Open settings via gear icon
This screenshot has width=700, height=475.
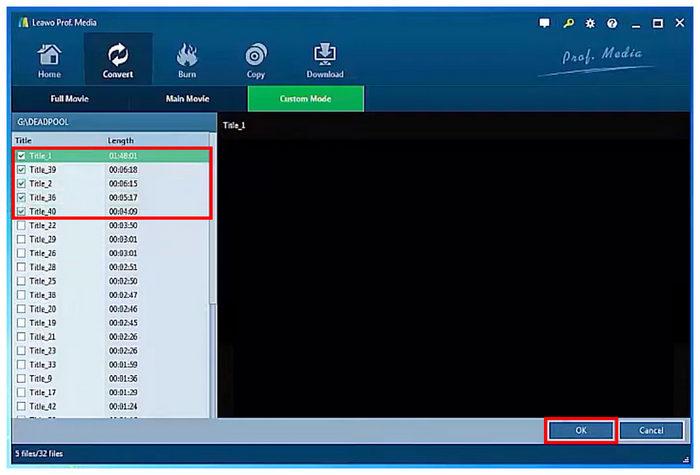click(590, 23)
